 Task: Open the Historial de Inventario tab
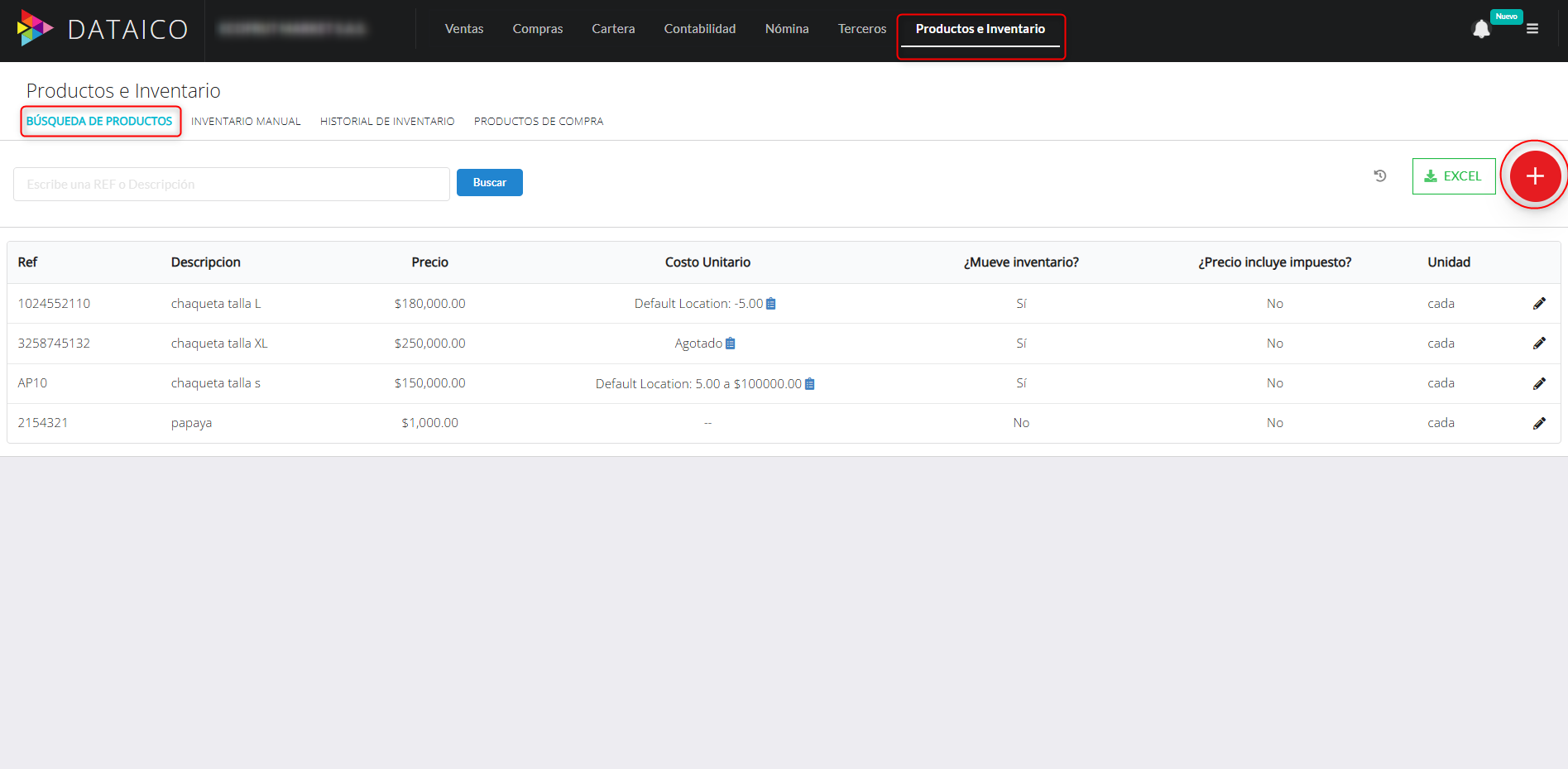(x=386, y=121)
